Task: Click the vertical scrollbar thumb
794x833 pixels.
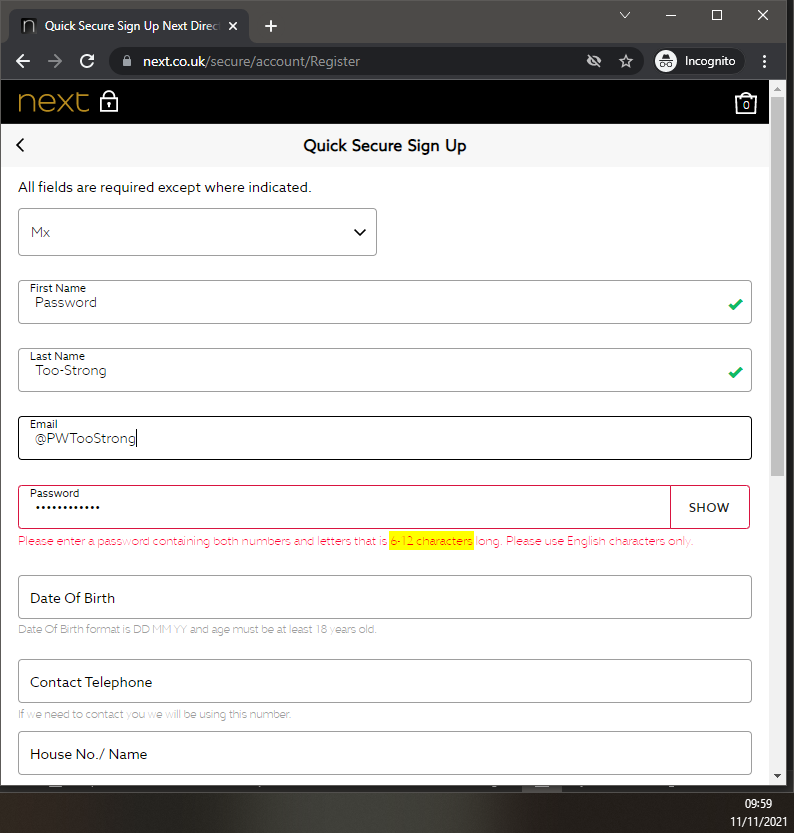Action: coord(778,286)
